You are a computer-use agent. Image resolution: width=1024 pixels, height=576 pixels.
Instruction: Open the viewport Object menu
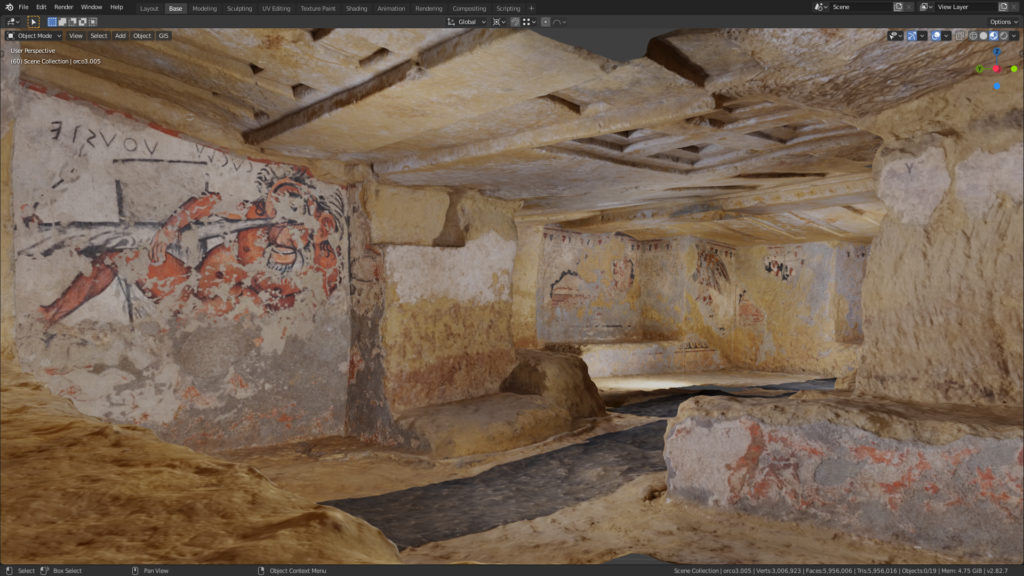pyautogui.click(x=142, y=36)
